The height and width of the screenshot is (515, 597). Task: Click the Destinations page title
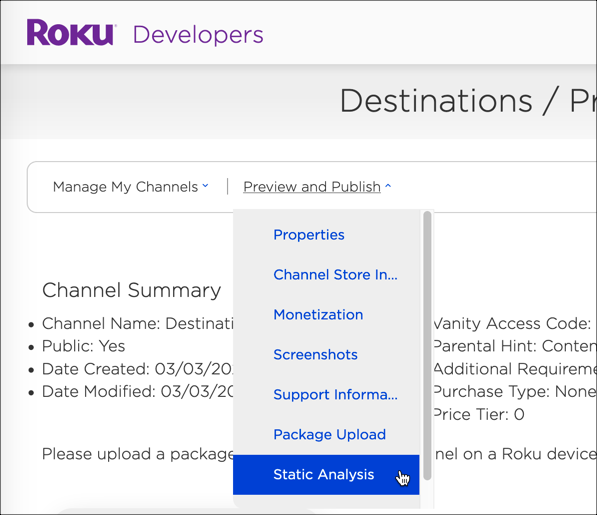point(468,101)
